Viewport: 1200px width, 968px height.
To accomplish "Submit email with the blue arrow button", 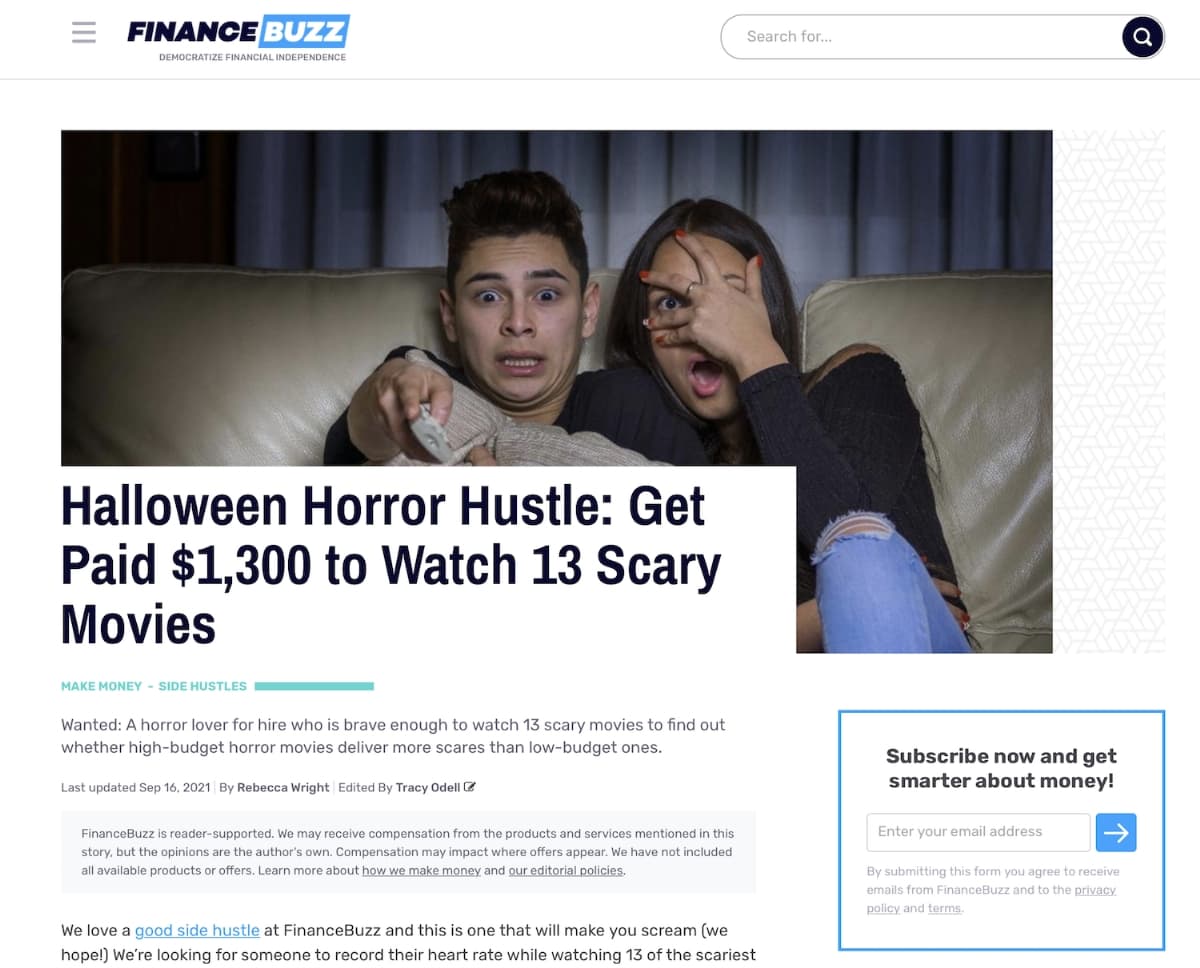I will tap(1116, 832).
